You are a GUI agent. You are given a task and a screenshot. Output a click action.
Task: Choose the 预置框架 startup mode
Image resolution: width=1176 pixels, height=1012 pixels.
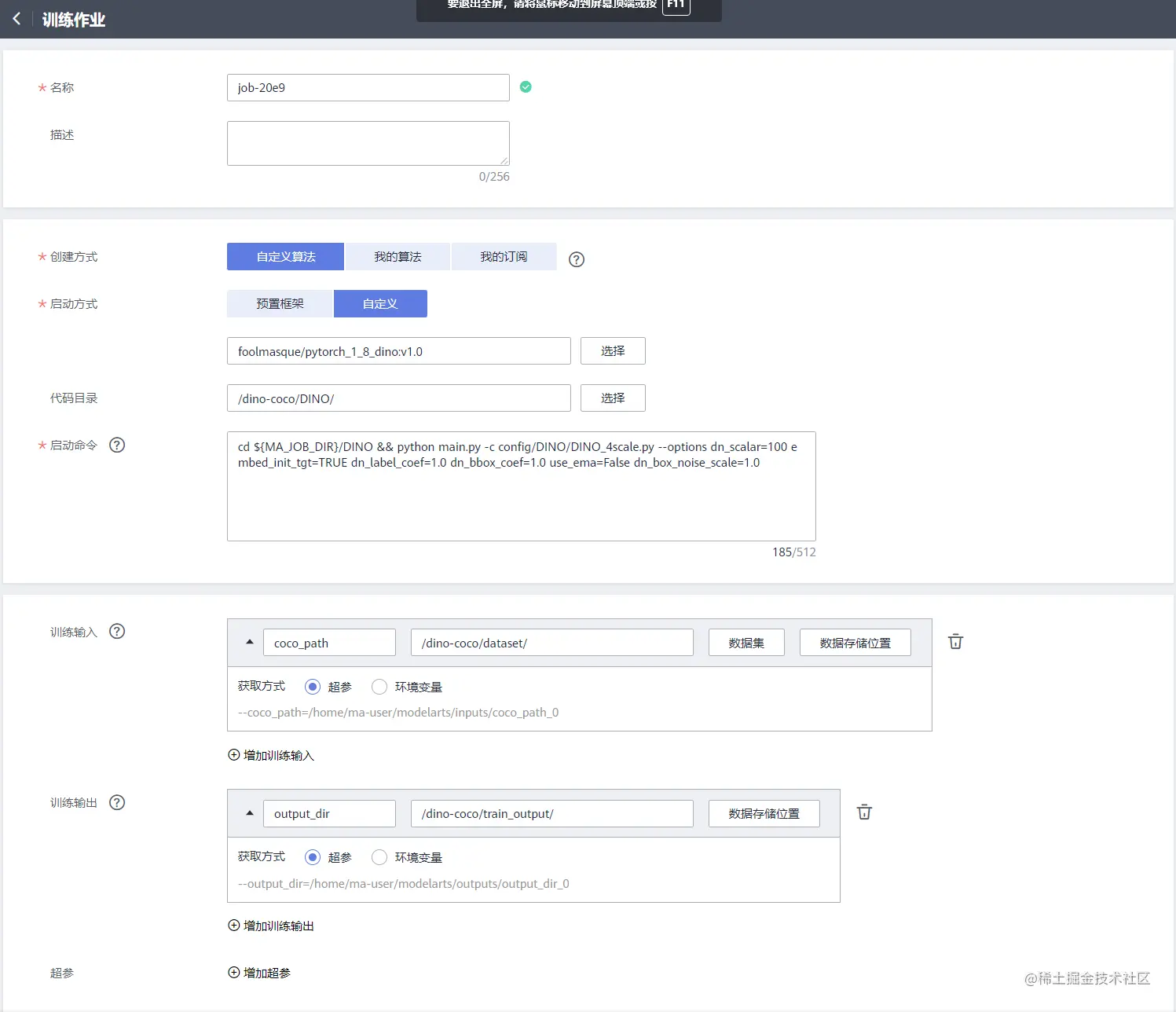(x=280, y=304)
